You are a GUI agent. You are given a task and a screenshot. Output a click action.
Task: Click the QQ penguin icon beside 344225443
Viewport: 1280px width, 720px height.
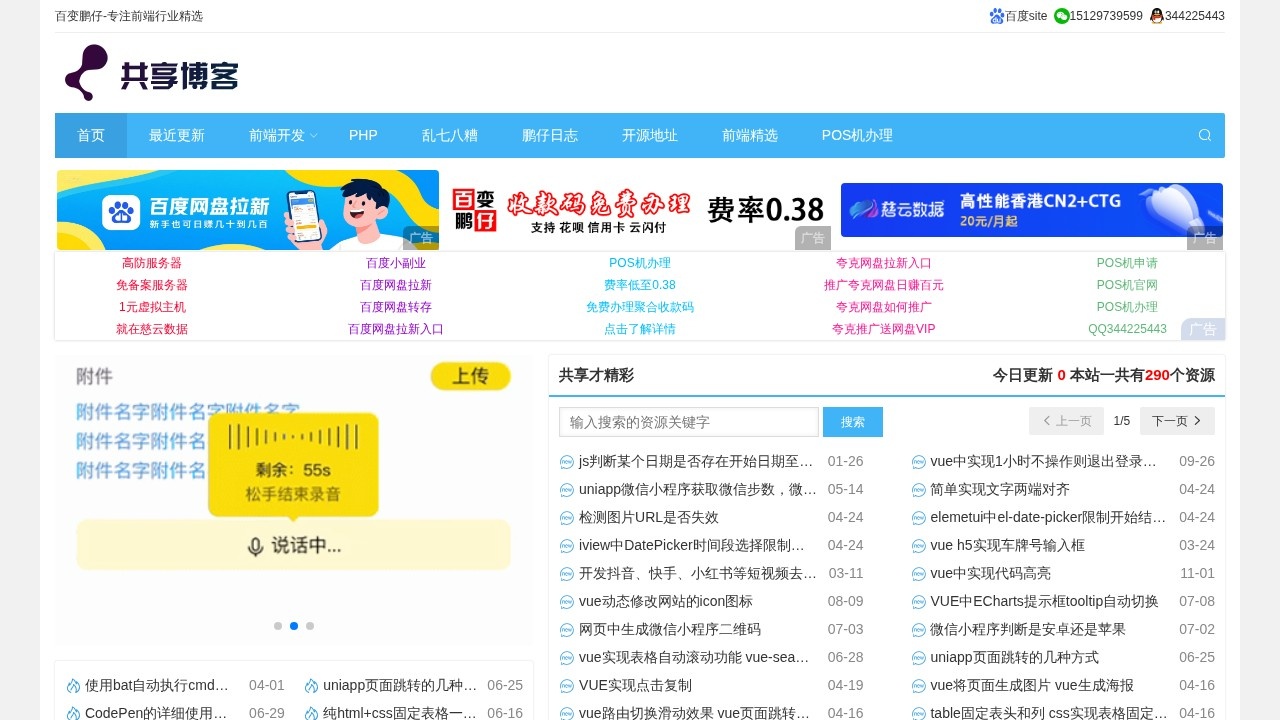[x=1157, y=16]
